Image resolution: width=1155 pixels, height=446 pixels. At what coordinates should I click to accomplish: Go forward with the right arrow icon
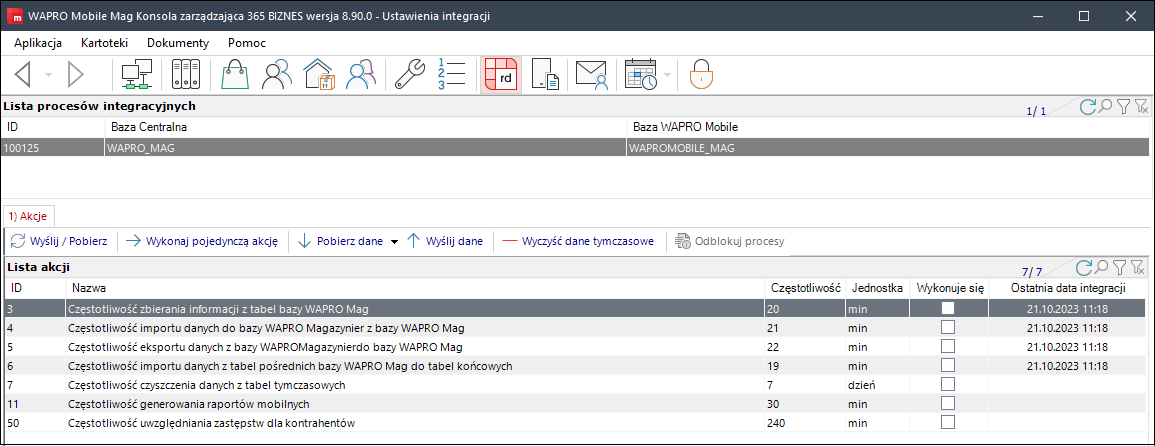(76, 74)
